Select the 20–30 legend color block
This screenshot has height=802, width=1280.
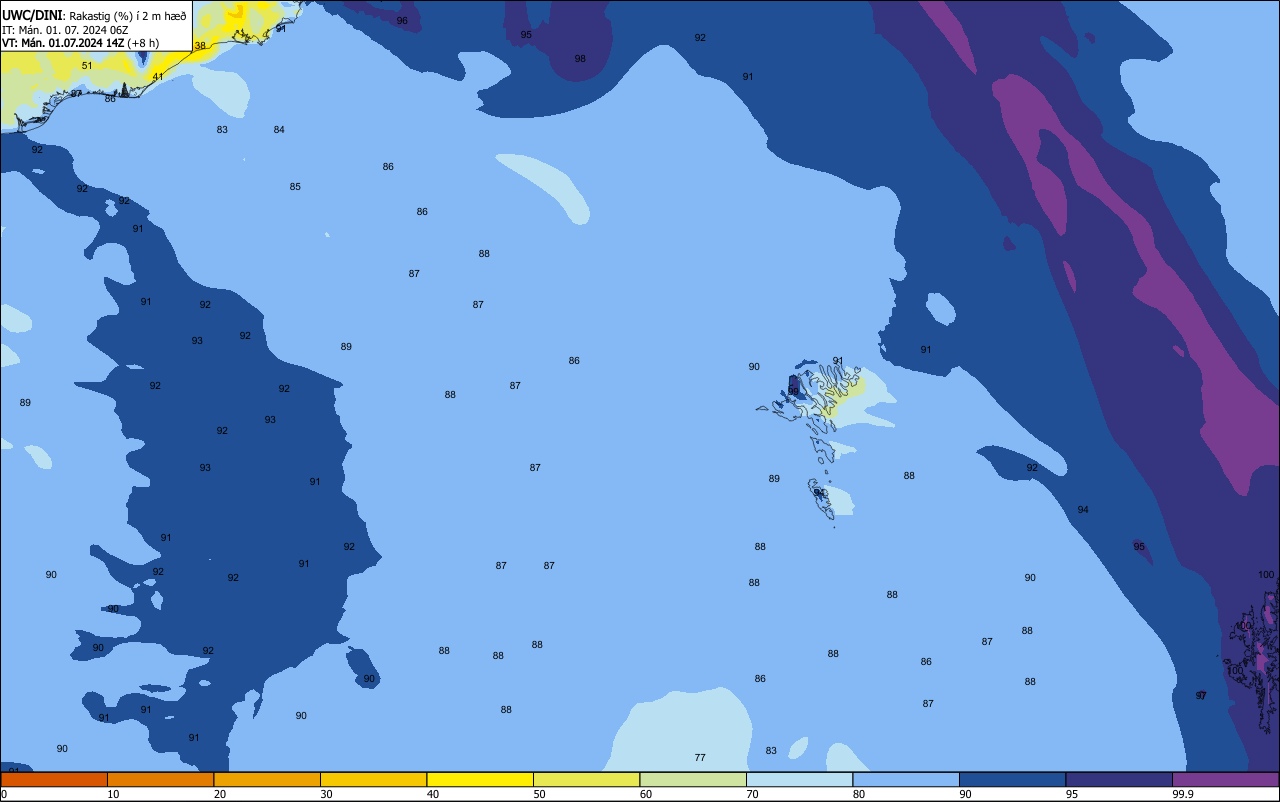(267, 779)
